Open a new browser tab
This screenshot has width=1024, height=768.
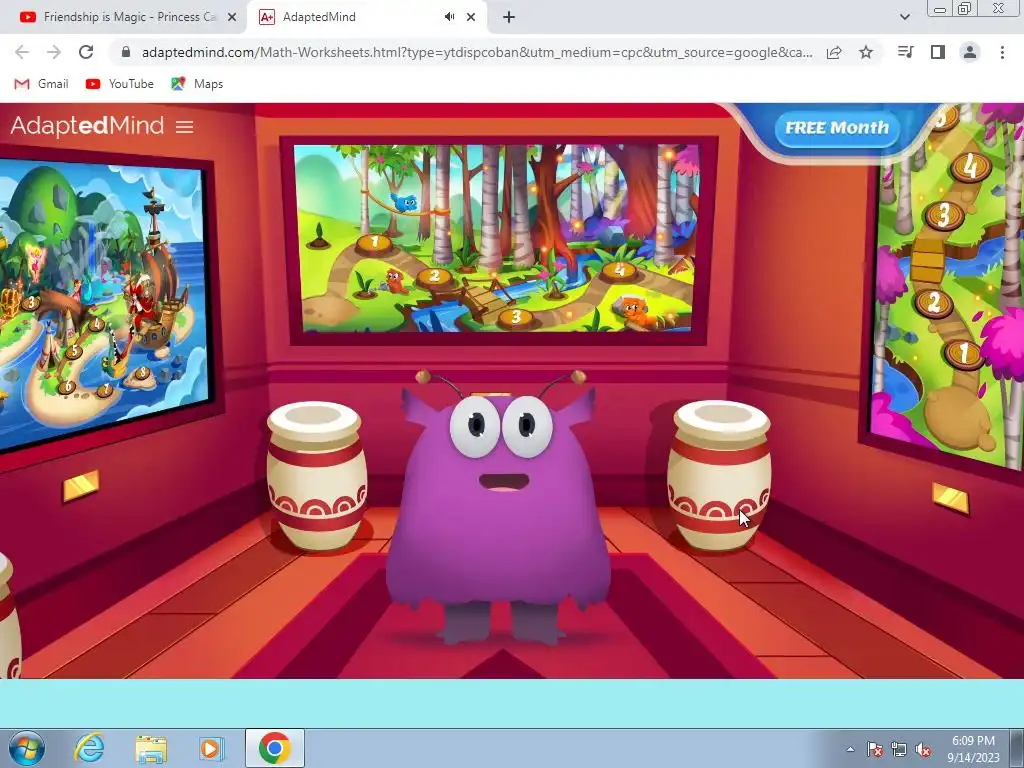[509, 18]
